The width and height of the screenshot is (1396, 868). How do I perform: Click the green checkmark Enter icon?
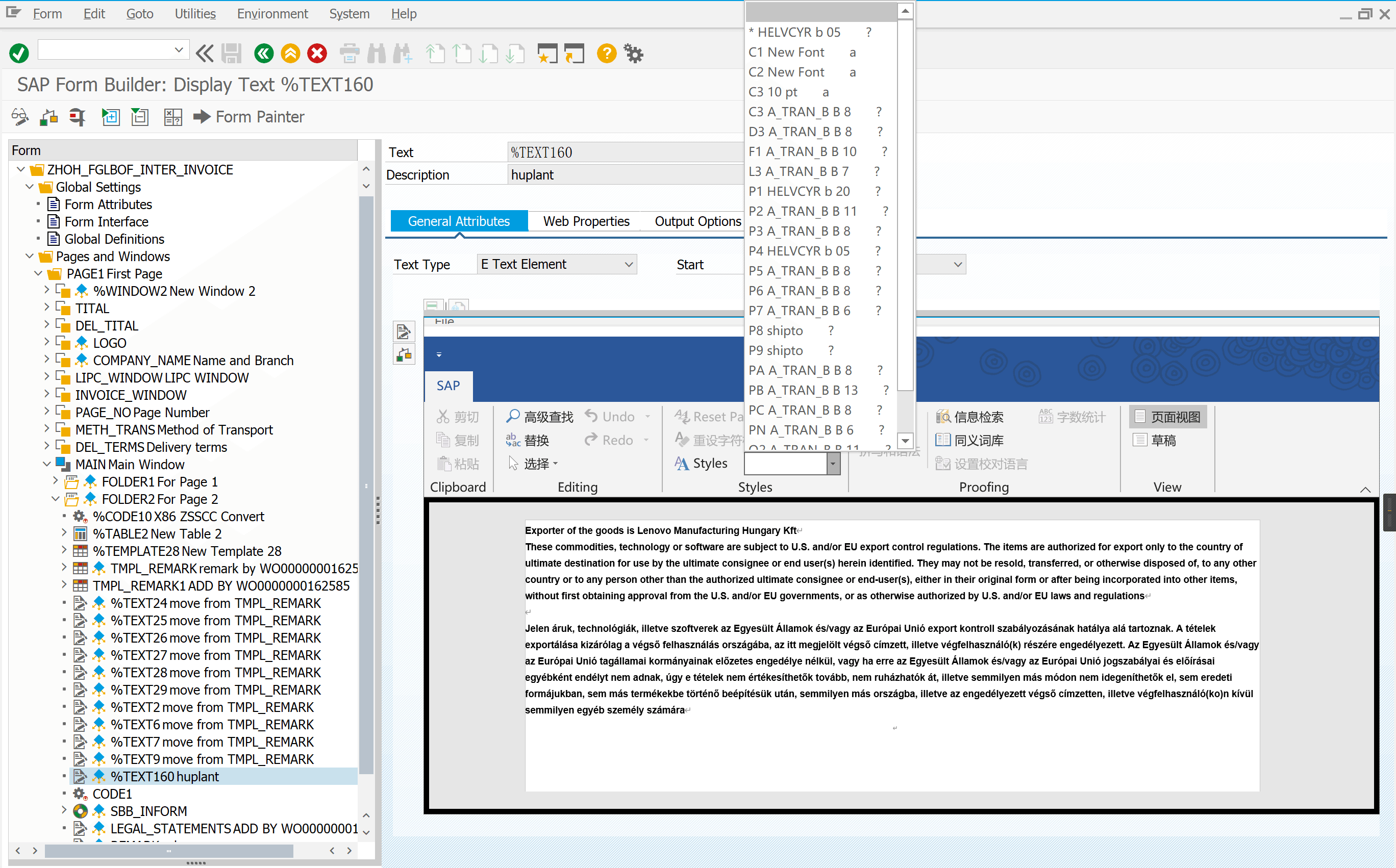(19, 54)
